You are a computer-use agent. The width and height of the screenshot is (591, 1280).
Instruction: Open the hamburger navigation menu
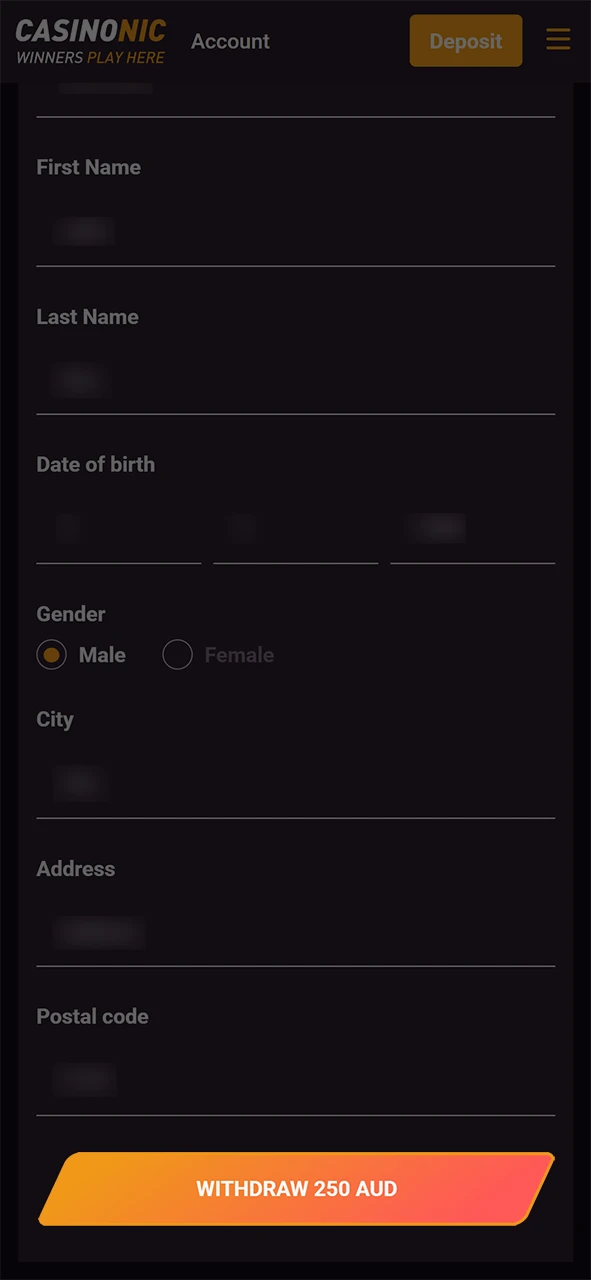558,40
